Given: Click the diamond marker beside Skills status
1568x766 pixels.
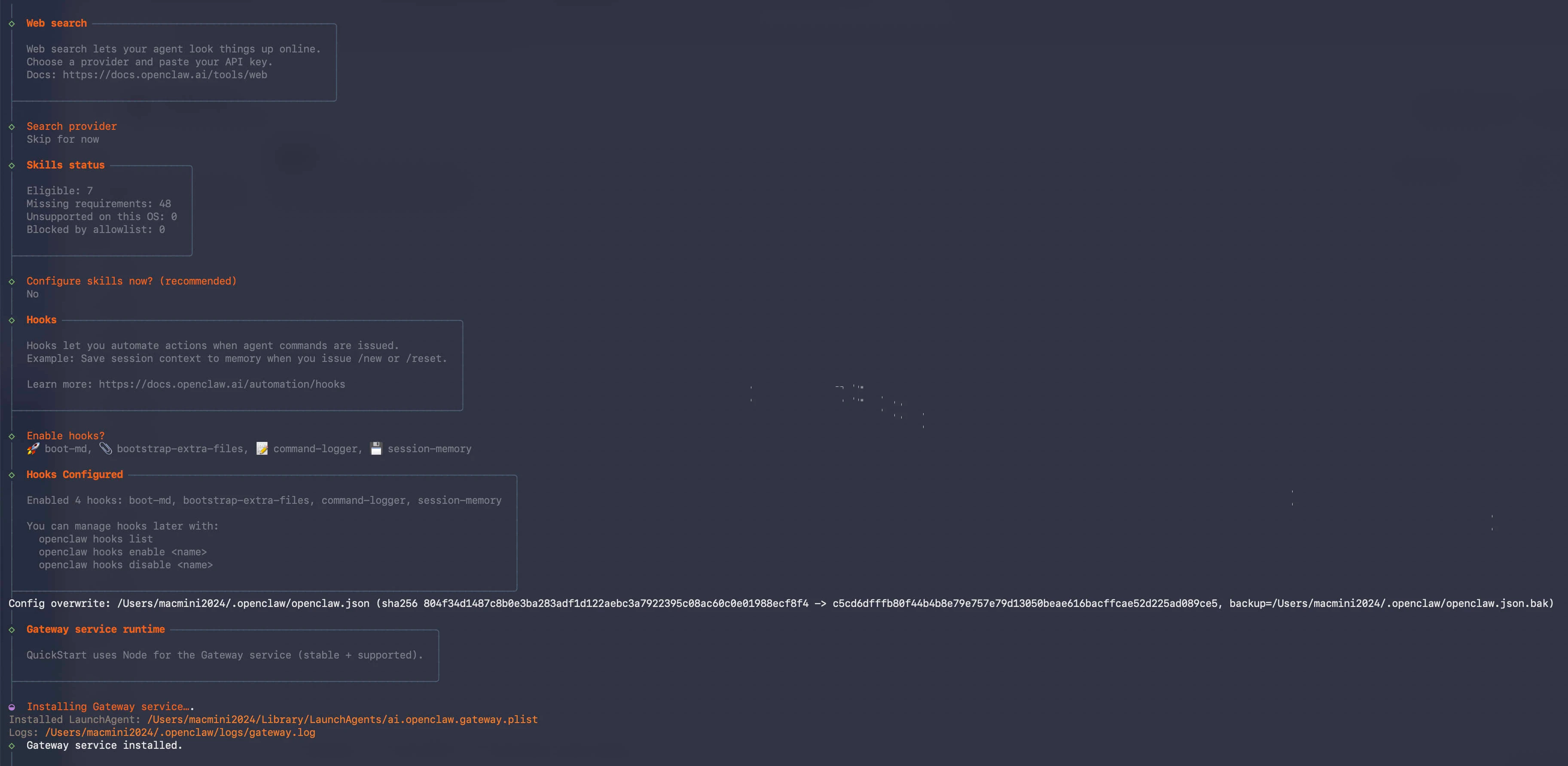Looking at the screenshot, I should pos(12,165).
